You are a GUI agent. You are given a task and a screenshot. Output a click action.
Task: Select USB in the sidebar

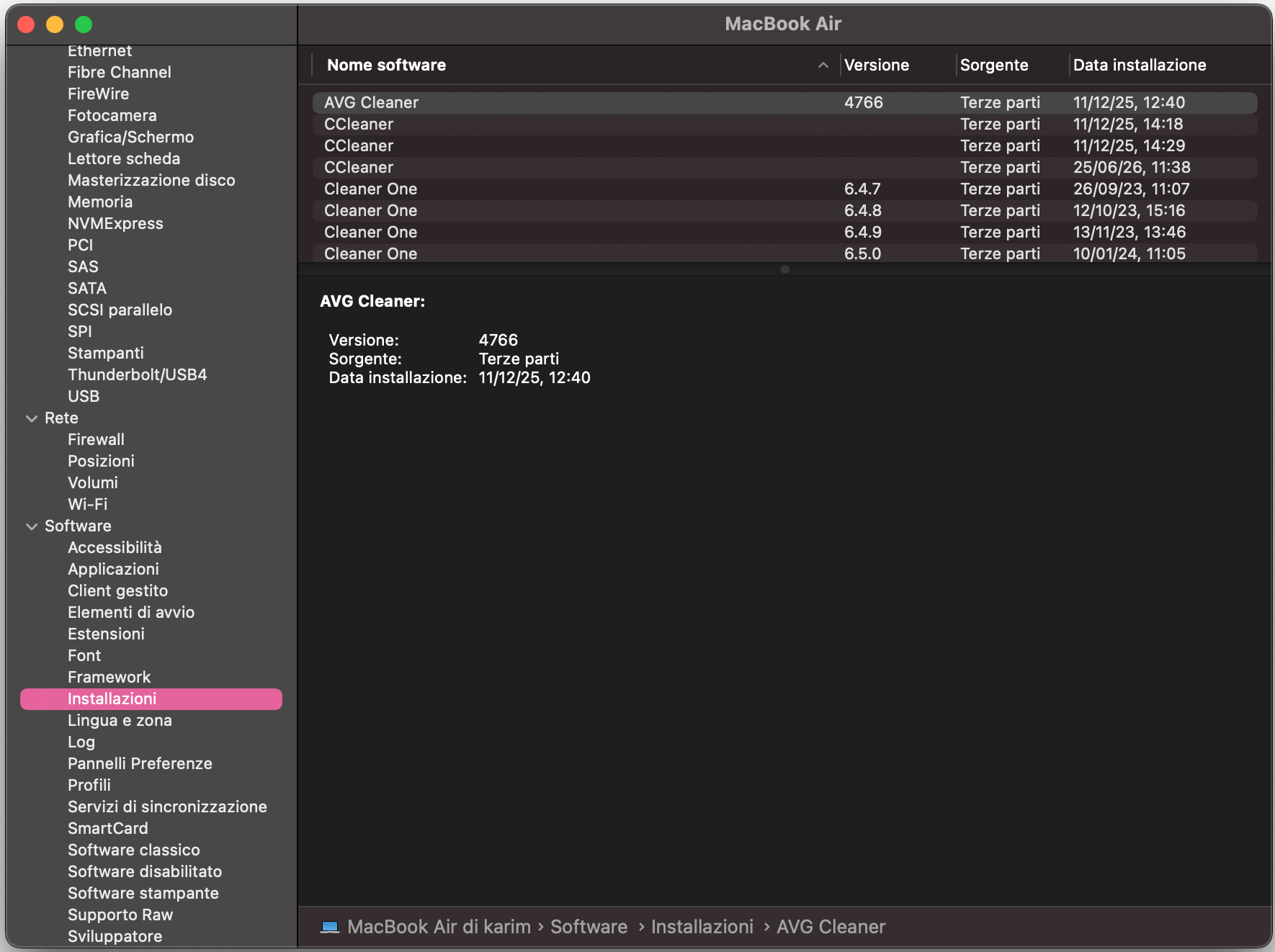tap(84, 396)
